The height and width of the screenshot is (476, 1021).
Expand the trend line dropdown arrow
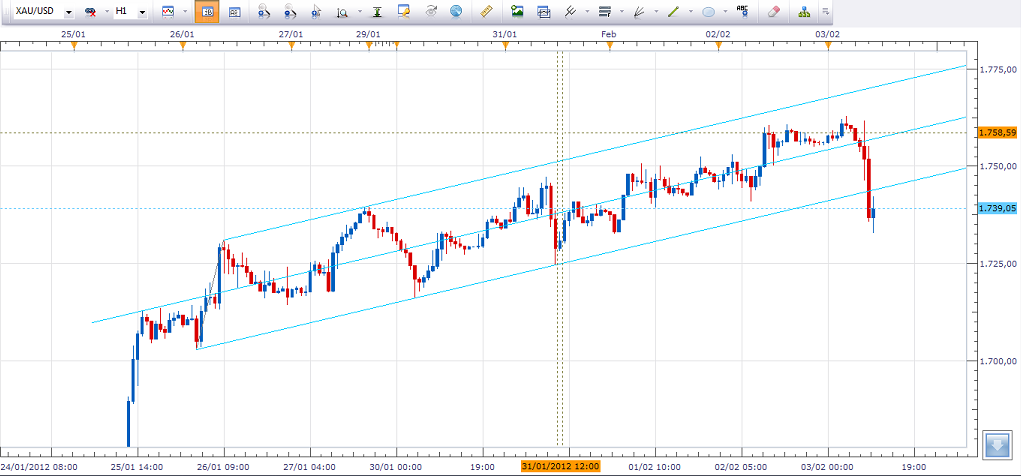click(x=690, y=12)
